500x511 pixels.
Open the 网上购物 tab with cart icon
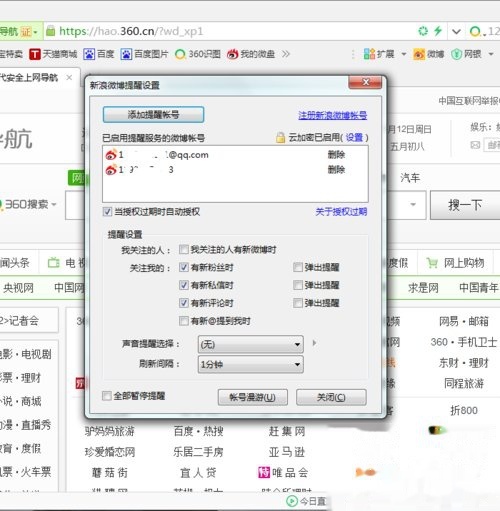click(x=456, y=263)
